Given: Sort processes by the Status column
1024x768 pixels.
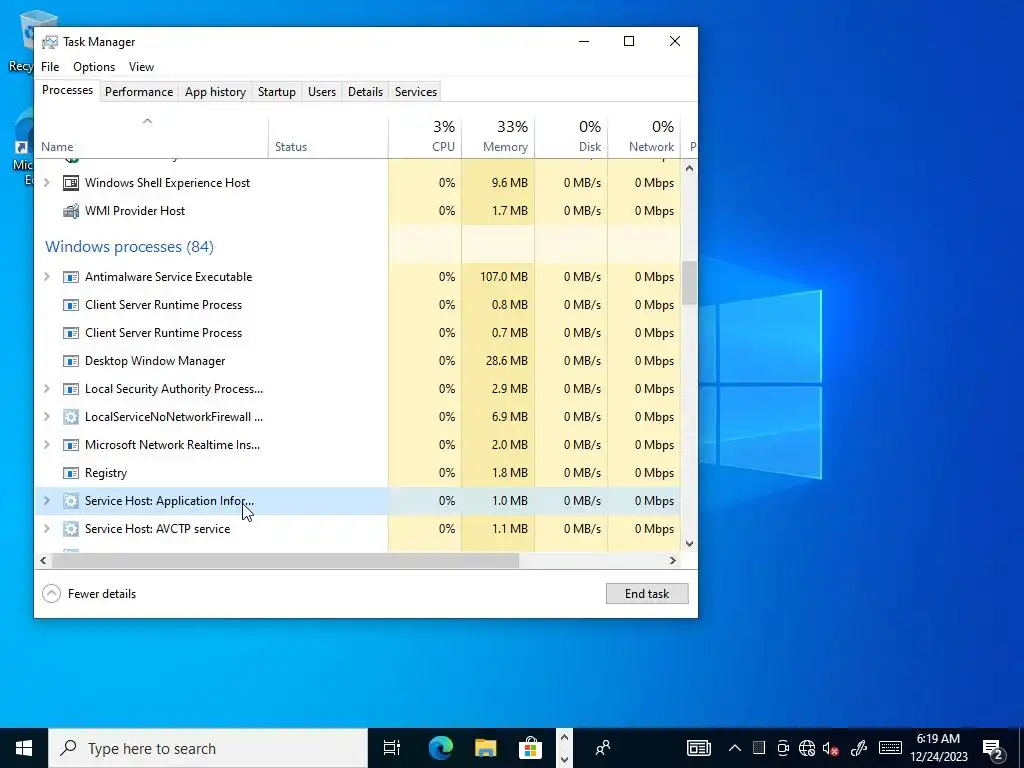Looking at the screenshot, I should 328,137.
